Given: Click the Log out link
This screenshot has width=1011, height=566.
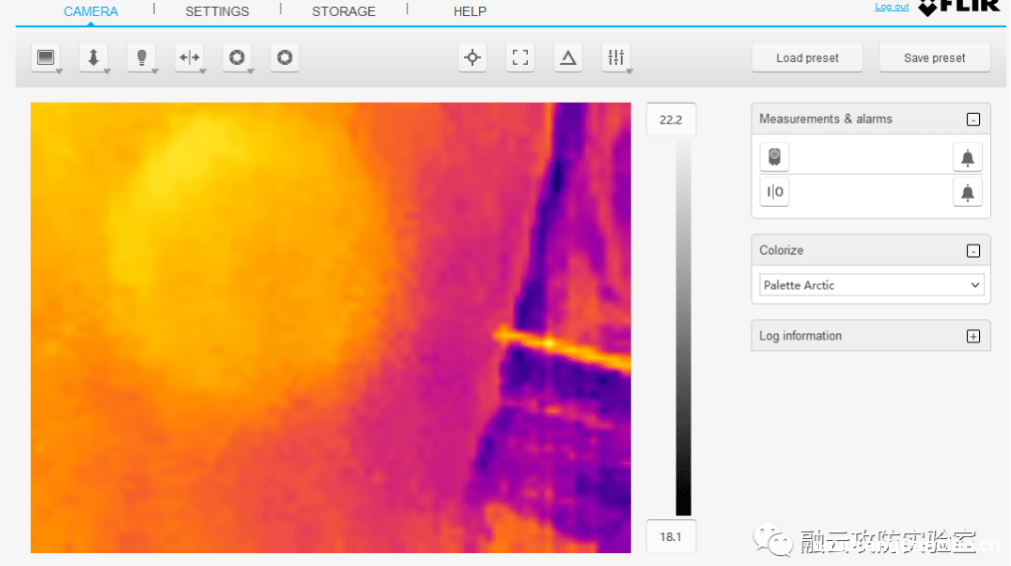Looking at the screenshot, I should pyautogui.click(x=892, y=6).
